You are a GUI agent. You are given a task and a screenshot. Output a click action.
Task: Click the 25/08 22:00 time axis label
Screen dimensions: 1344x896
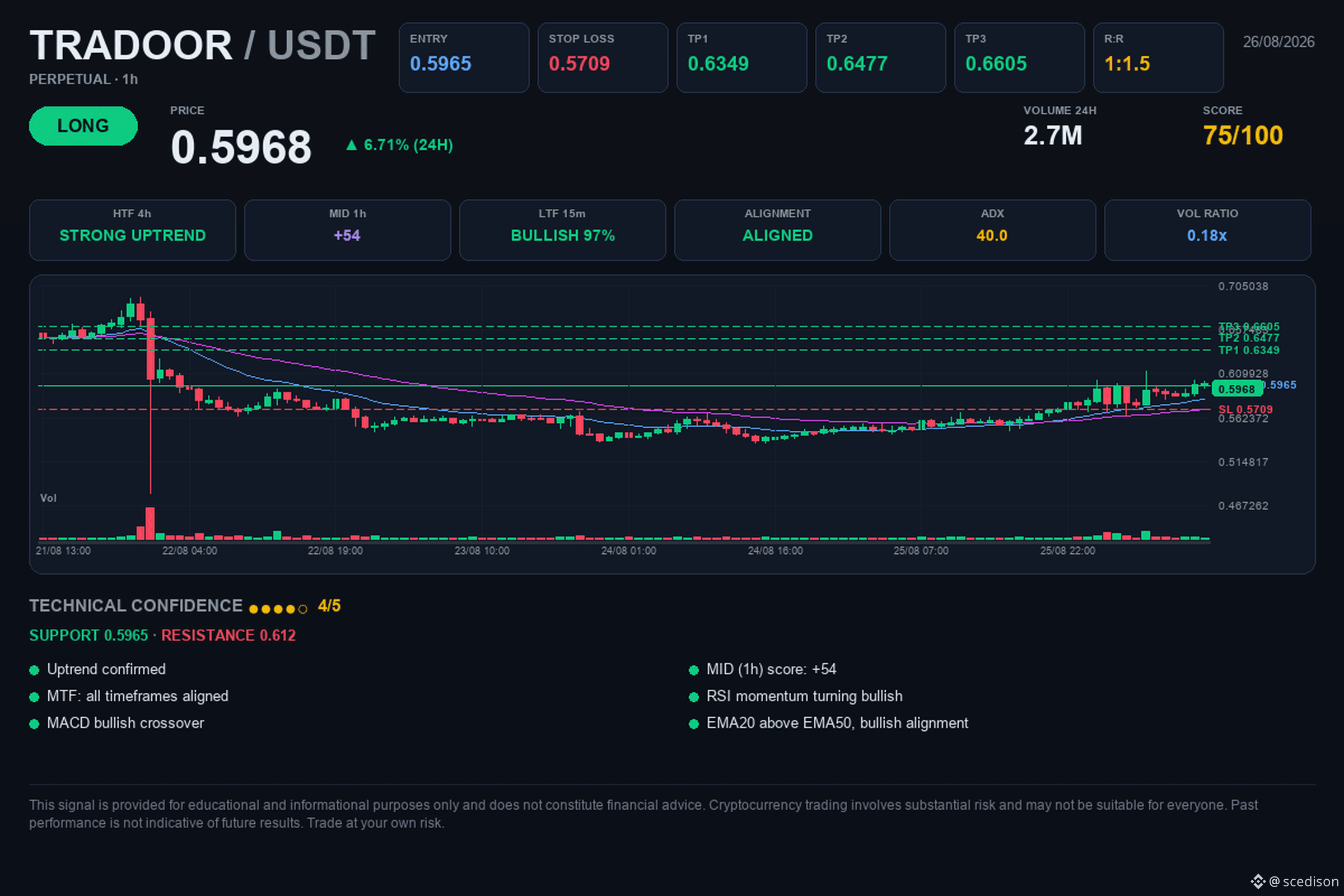1067,551
